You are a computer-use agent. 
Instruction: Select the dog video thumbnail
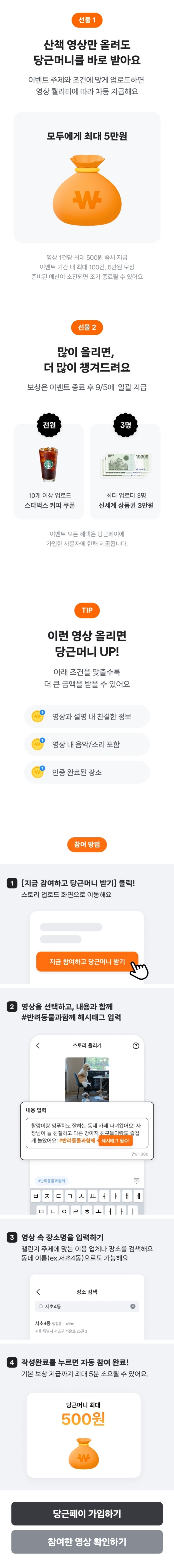click(x=87, y=1079)
